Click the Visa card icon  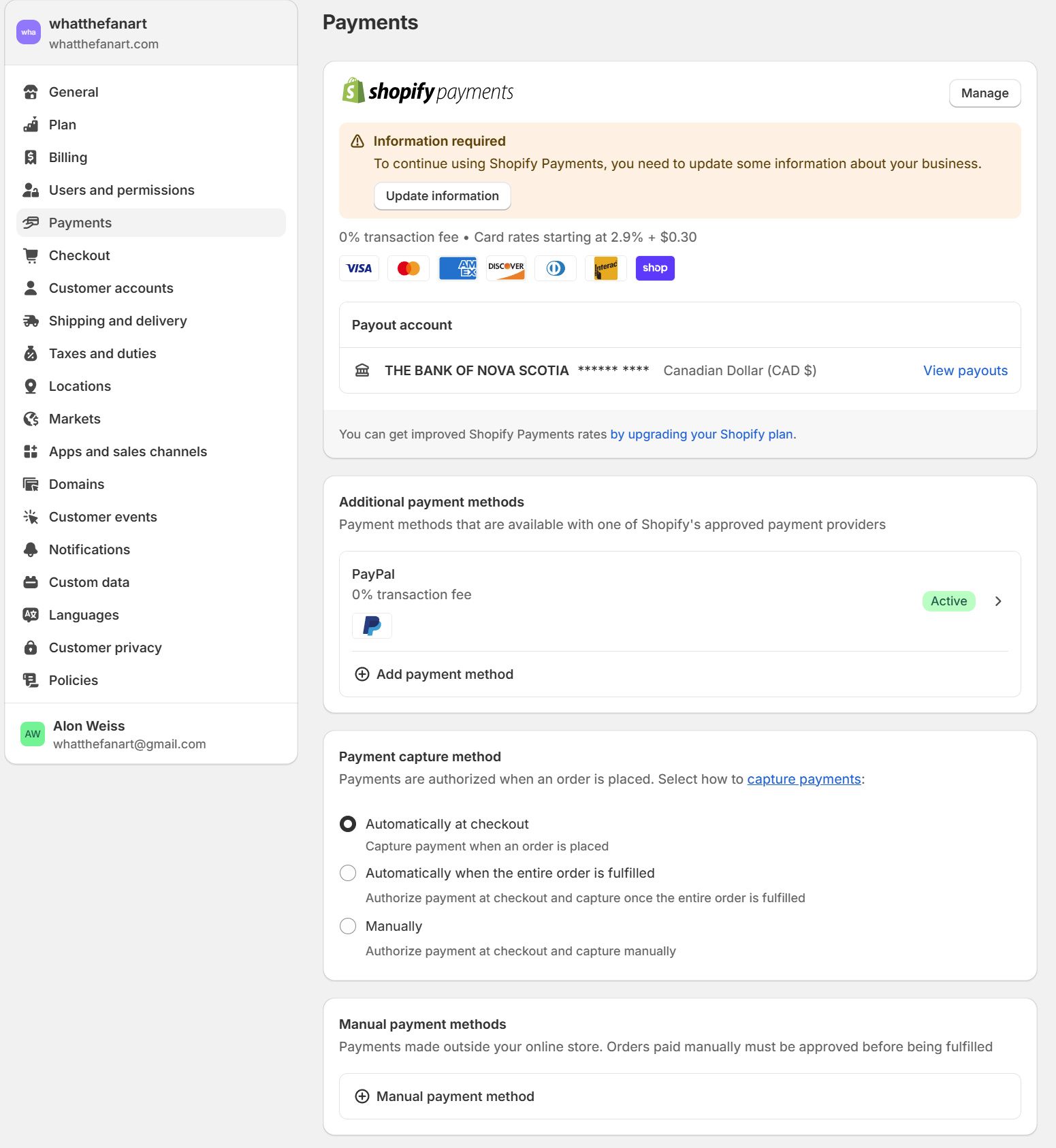(x=359, y=268)
